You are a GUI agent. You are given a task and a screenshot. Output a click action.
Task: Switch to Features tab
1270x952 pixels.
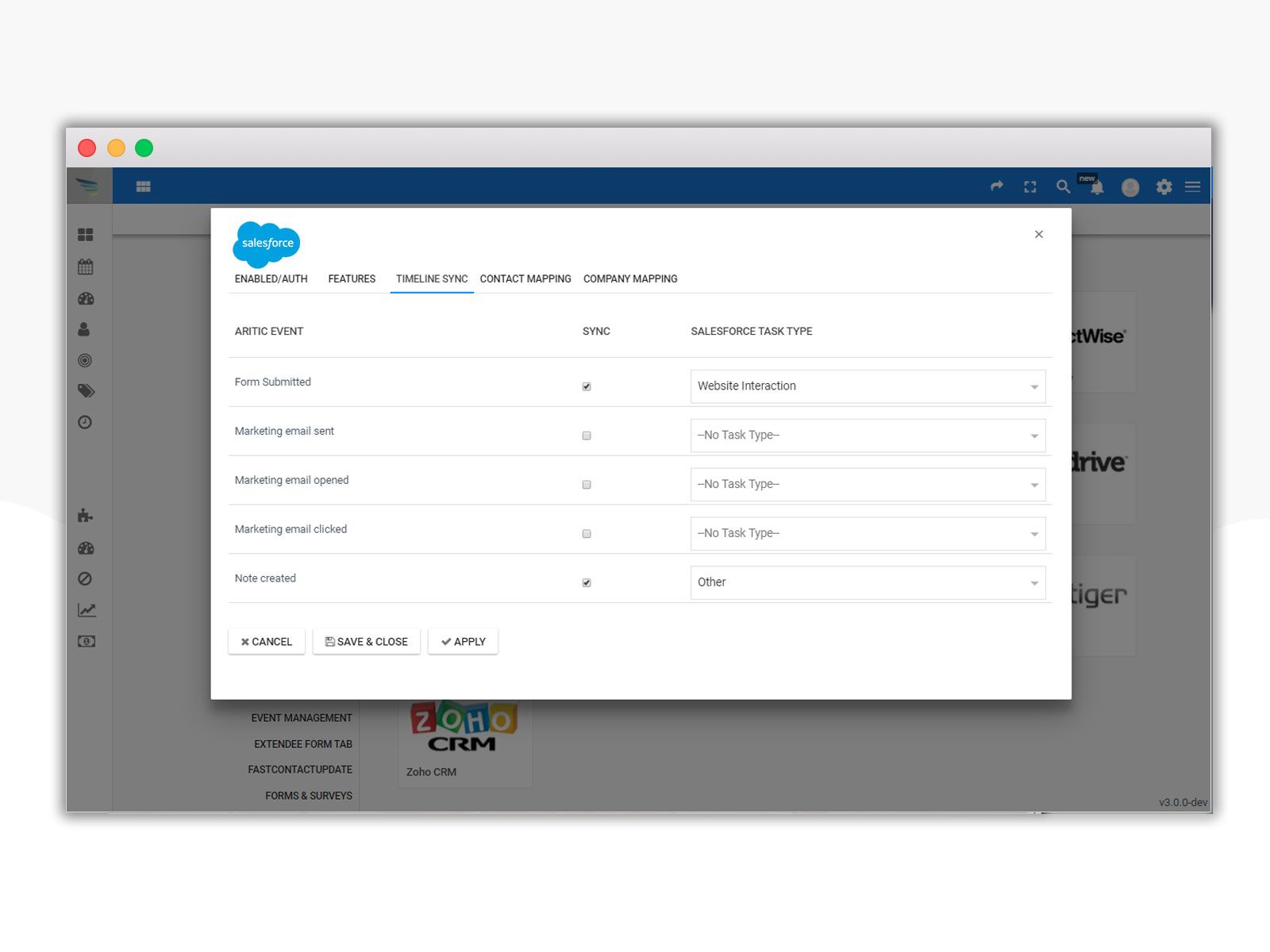[x=352, y=279]
